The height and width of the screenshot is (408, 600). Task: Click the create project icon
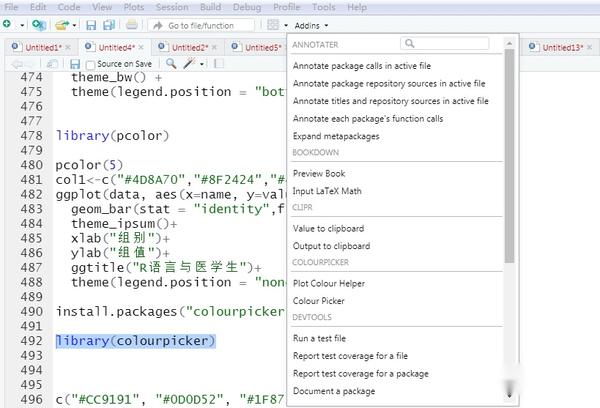click(x=36, y=24)
